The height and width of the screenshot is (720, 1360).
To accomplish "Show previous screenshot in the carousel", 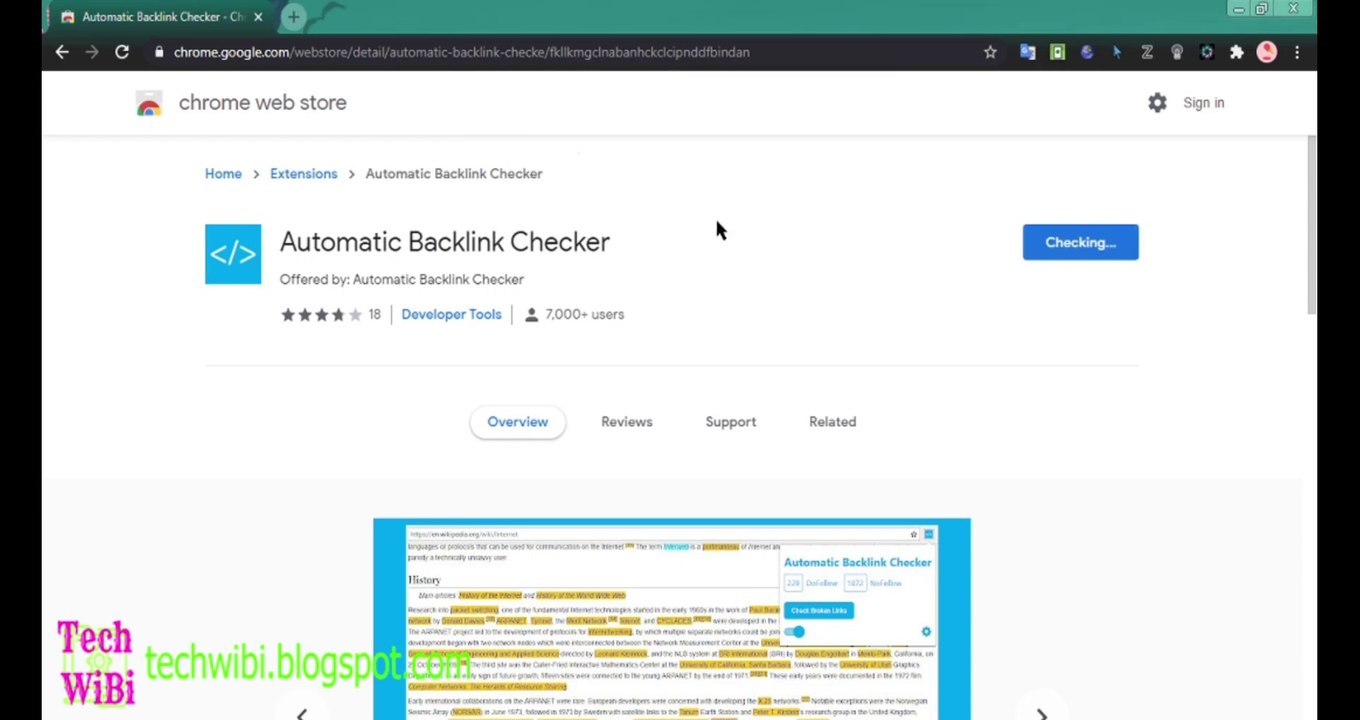I will tap(302, 713).
